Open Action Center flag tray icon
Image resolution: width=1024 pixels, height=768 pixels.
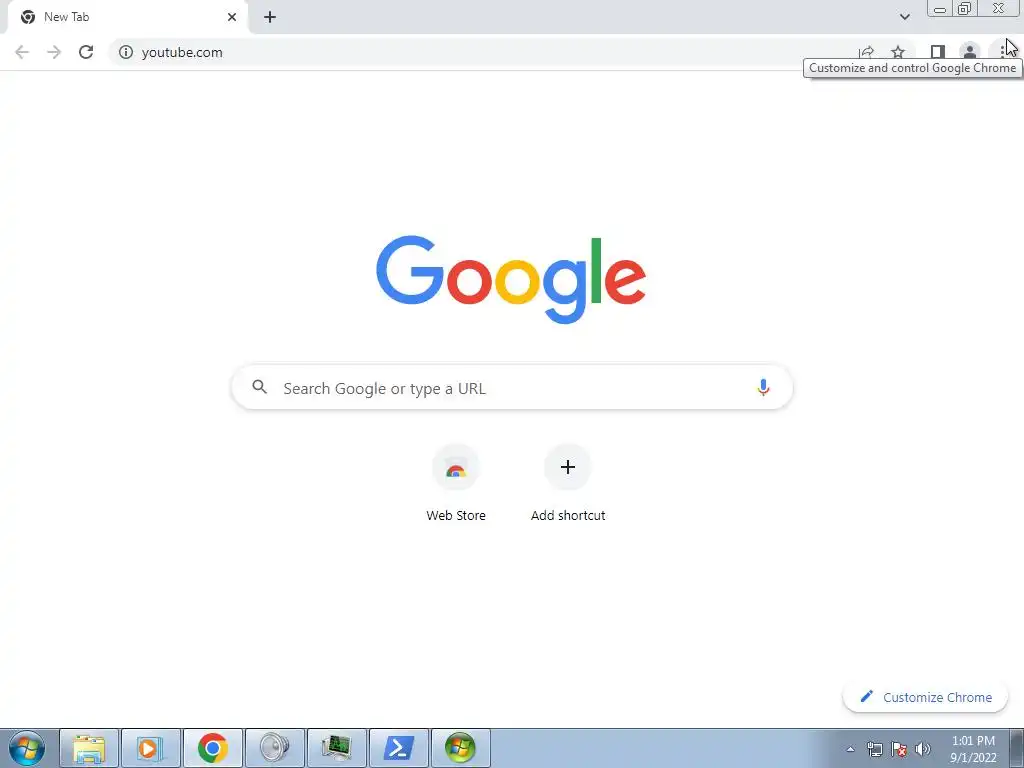(899, 749)
